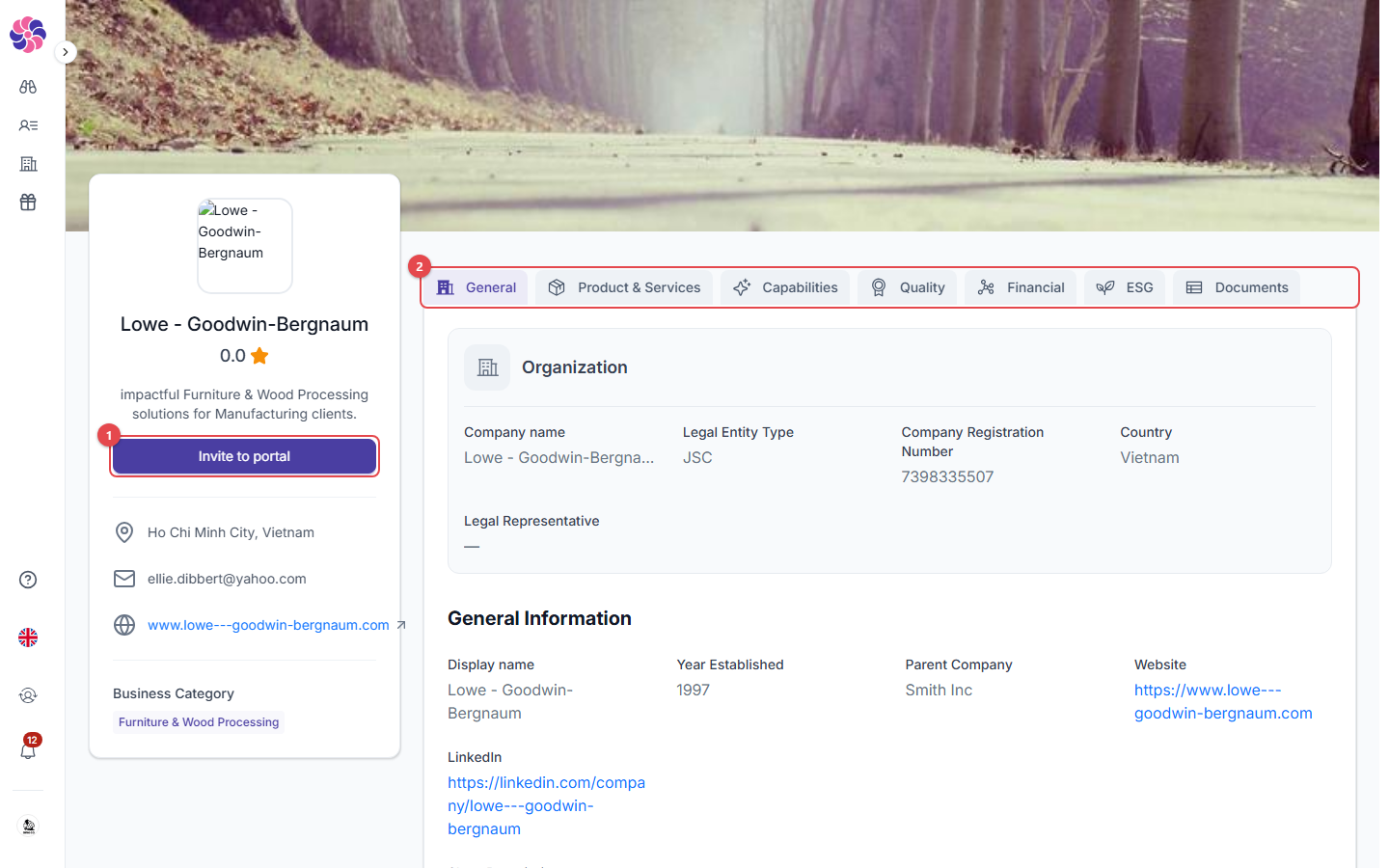1389x868 pixels.
Task: Switch to the Quality tab
Action: [x=908, y=287]
